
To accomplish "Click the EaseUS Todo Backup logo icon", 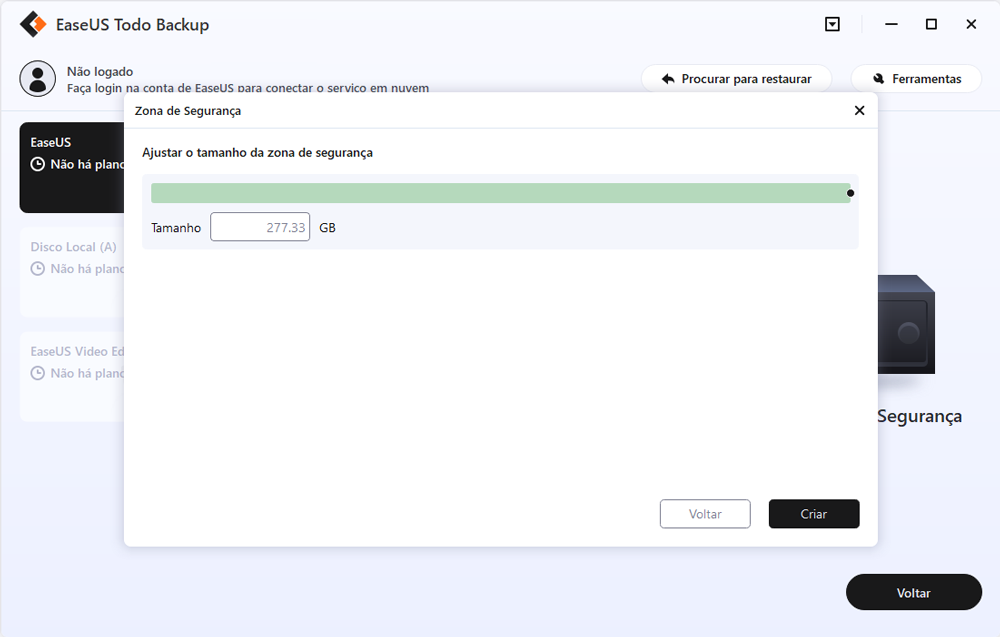I will 35,24.
